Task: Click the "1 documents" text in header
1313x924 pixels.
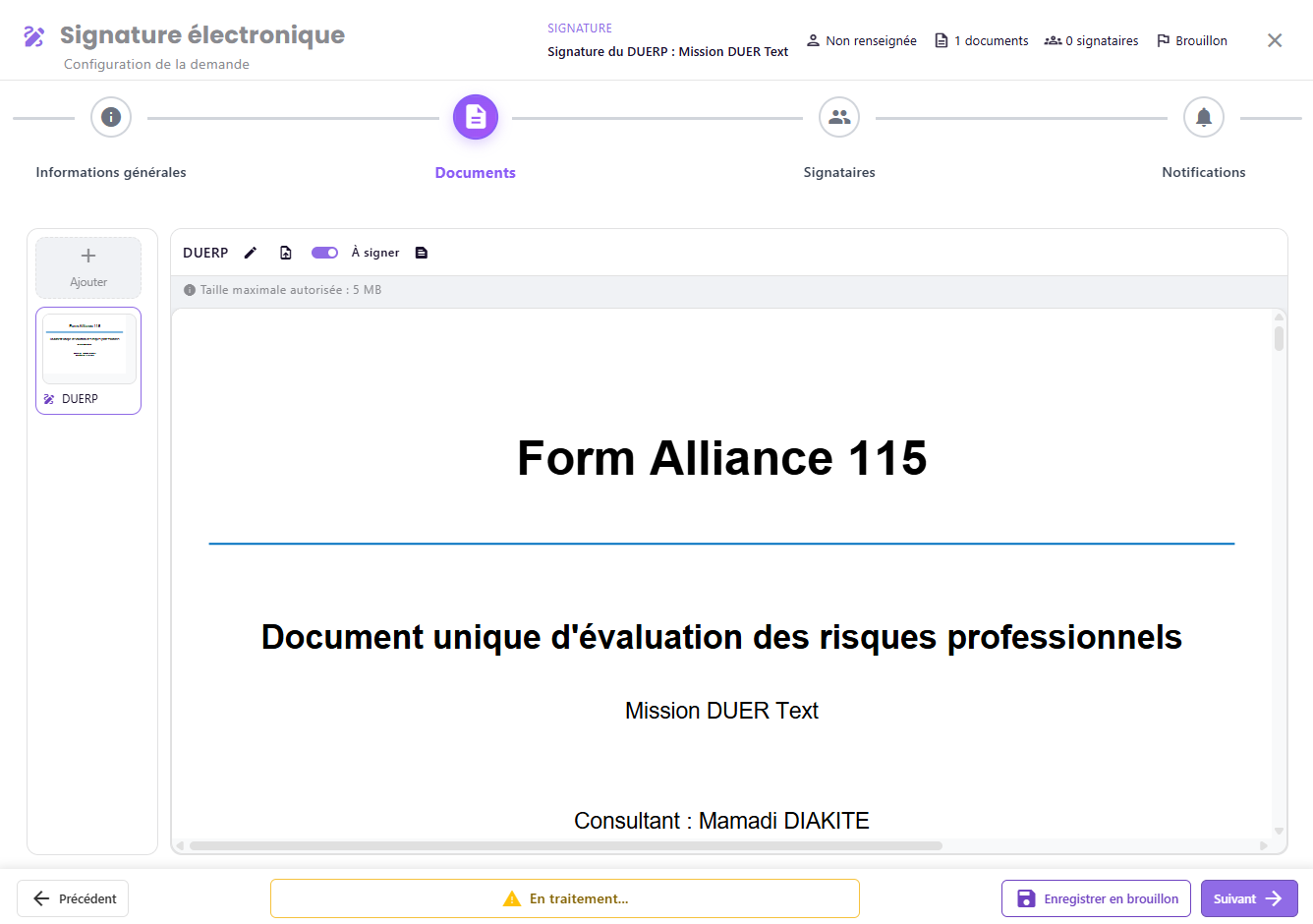Action: tap(992, 40)
